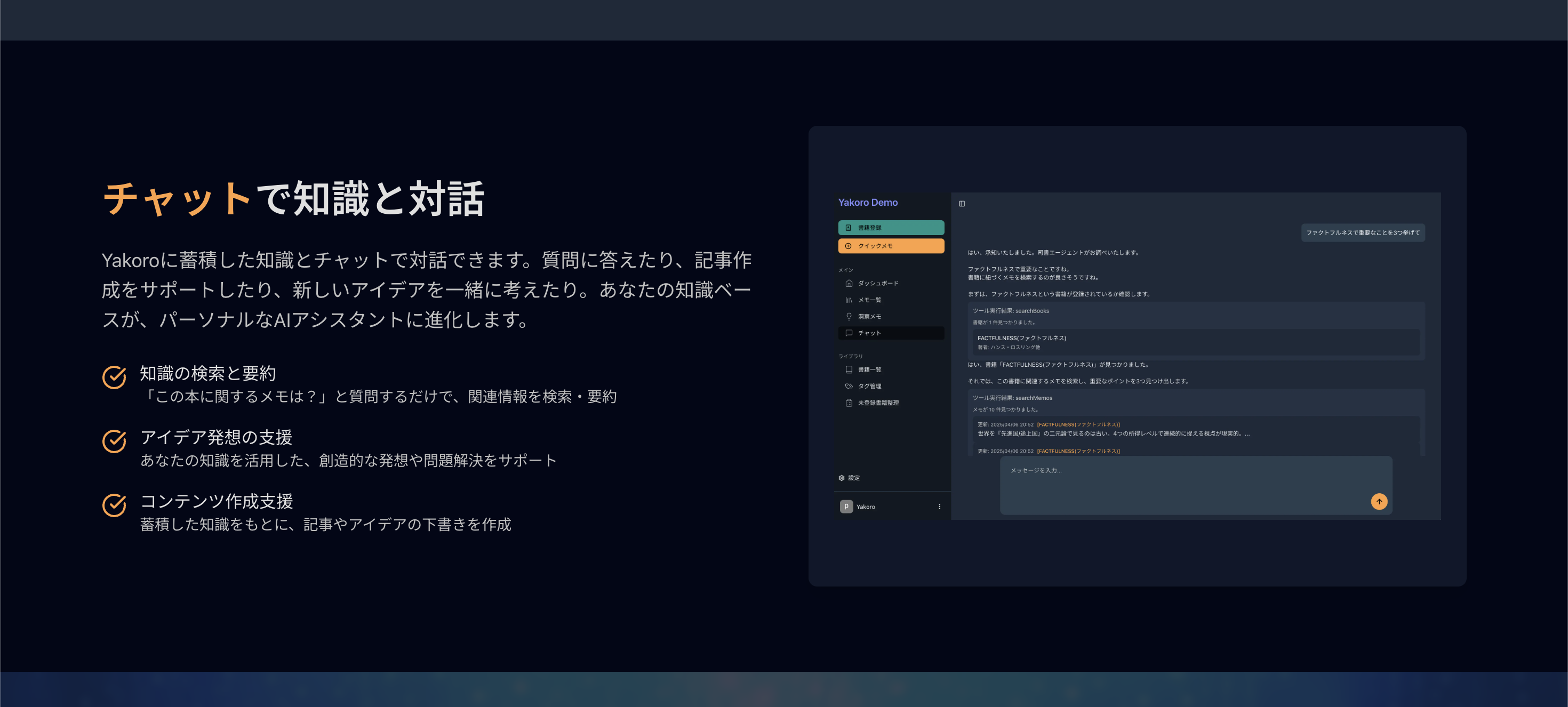This screenshot has height=707, width=1568.
Task: Click the 設定 gear icon
Action: point(841,478)
